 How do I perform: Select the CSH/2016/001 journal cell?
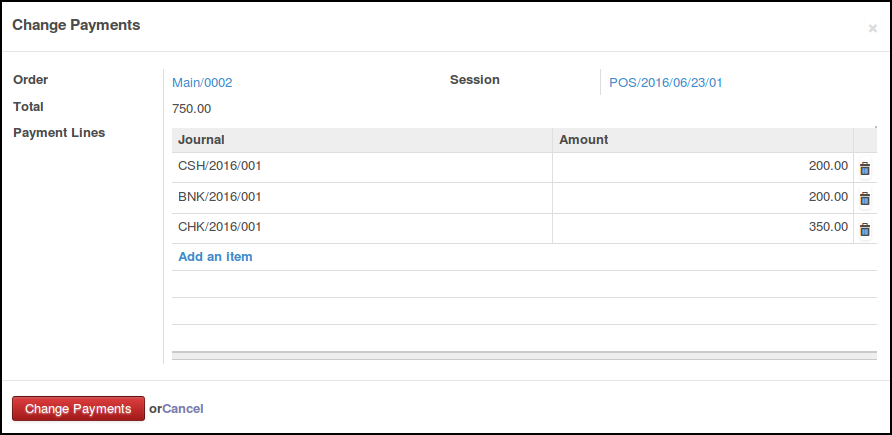(x=362, y=167)
